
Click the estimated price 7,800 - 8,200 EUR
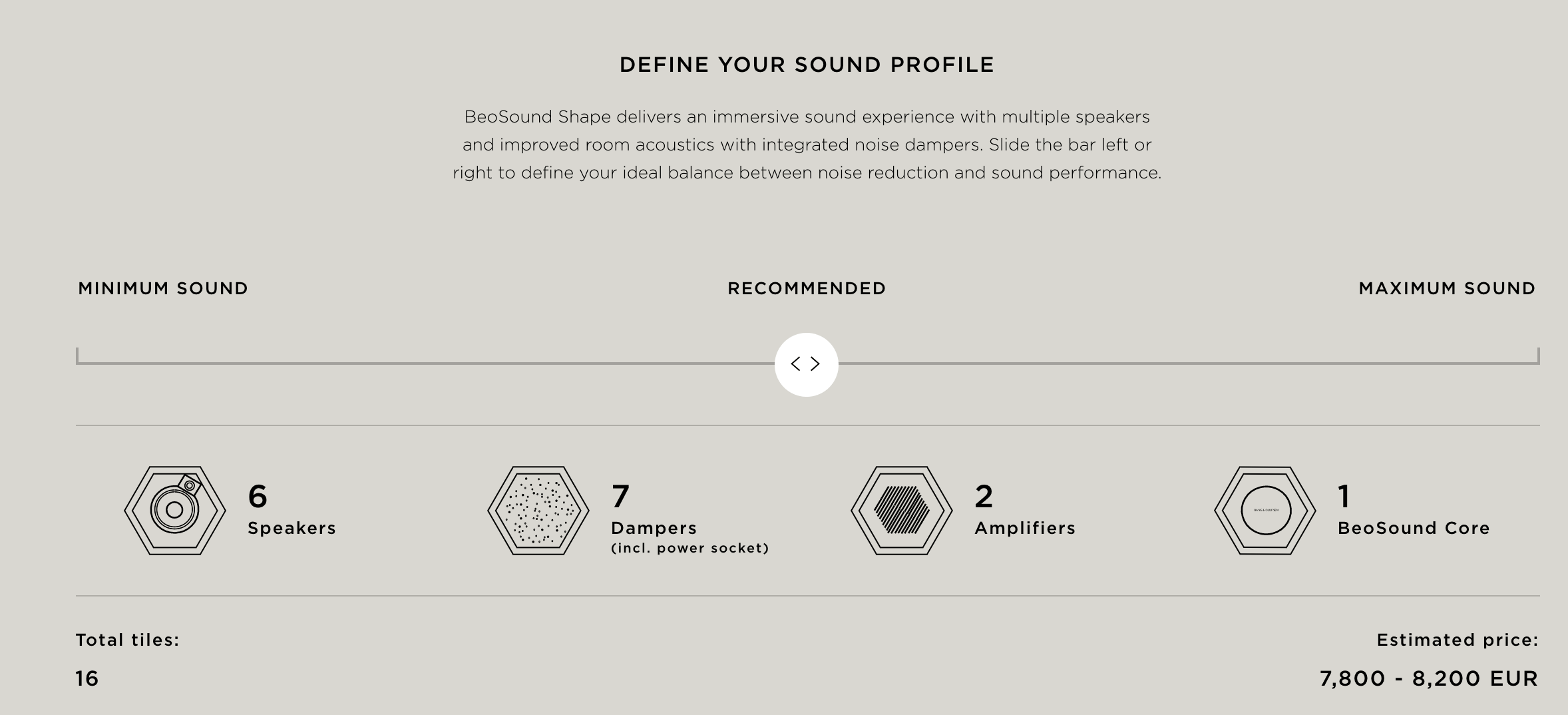pos(1429,678)
